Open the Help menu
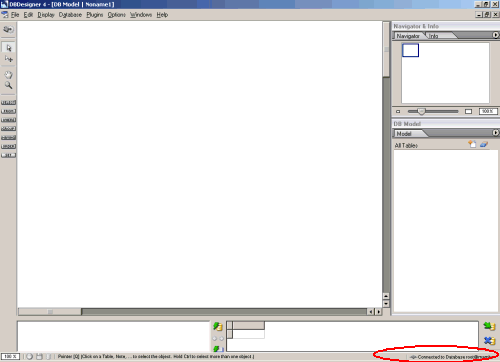The height and width of the screenshot is (362, 500). coord(162,15)
